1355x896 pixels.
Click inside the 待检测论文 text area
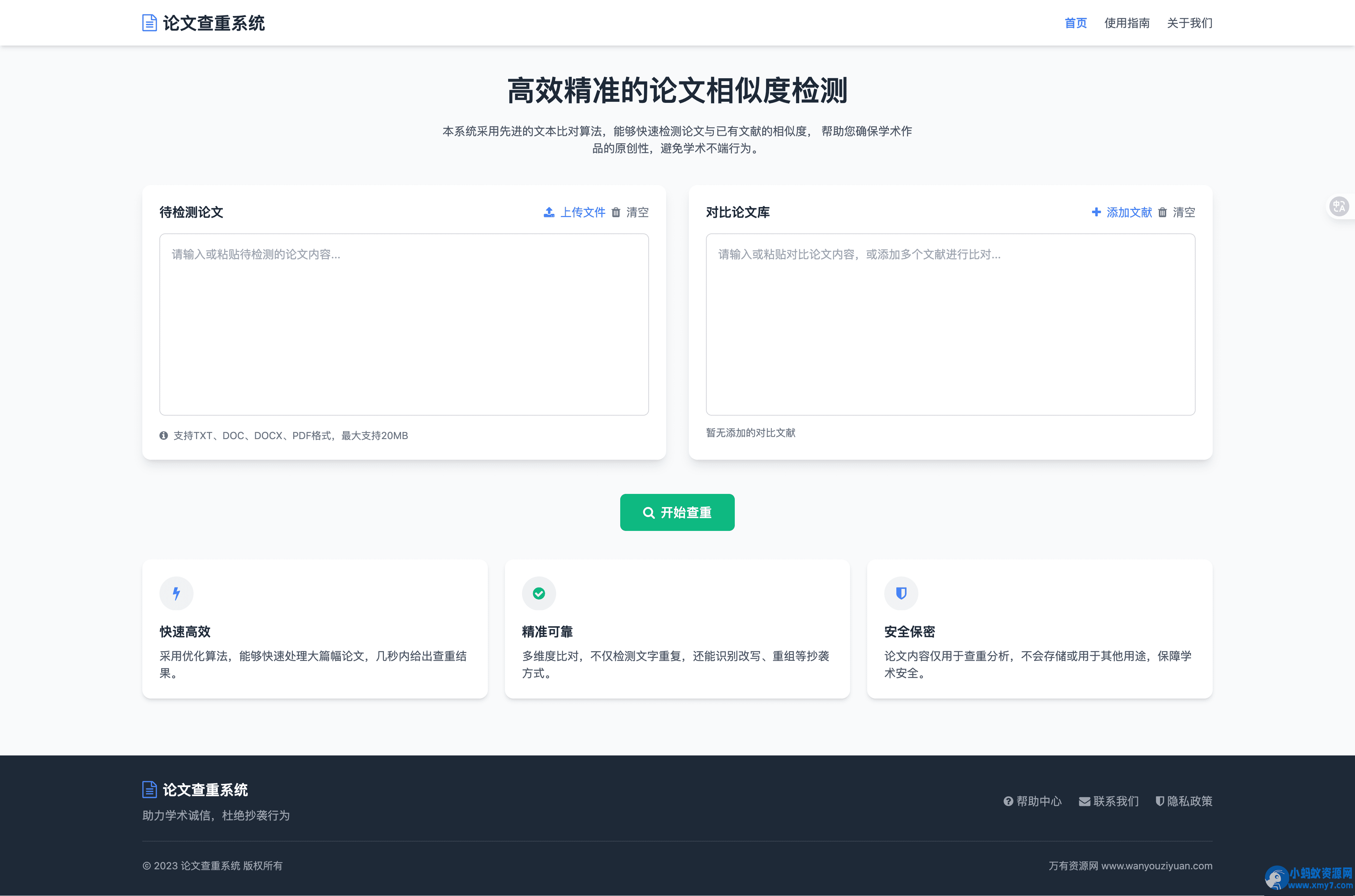(404, 325)
